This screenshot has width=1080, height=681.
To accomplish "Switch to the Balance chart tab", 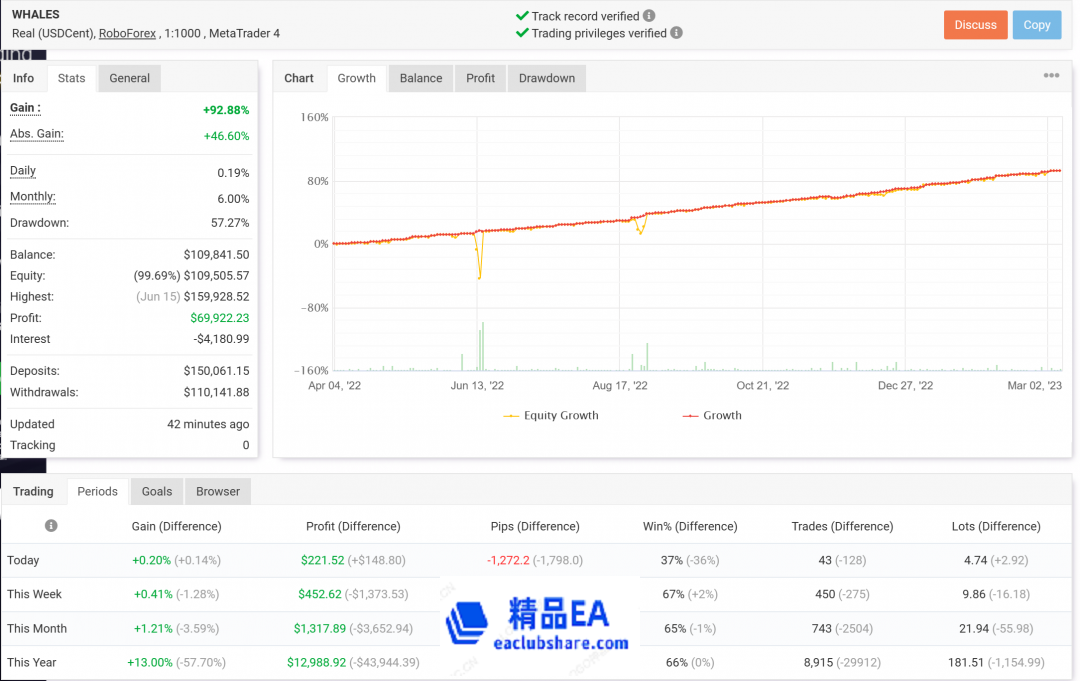I will pyautogui.click(x=419, y=77).
